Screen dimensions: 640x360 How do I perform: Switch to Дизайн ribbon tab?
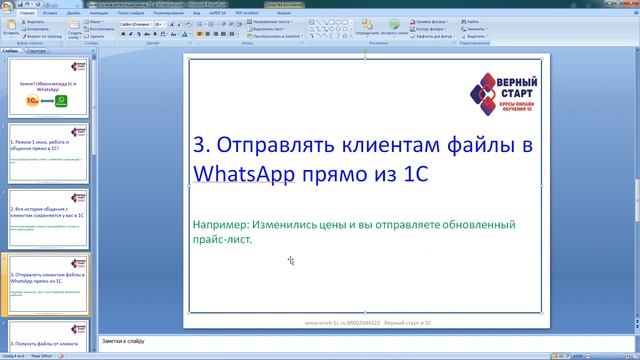(x=73, y=13)
